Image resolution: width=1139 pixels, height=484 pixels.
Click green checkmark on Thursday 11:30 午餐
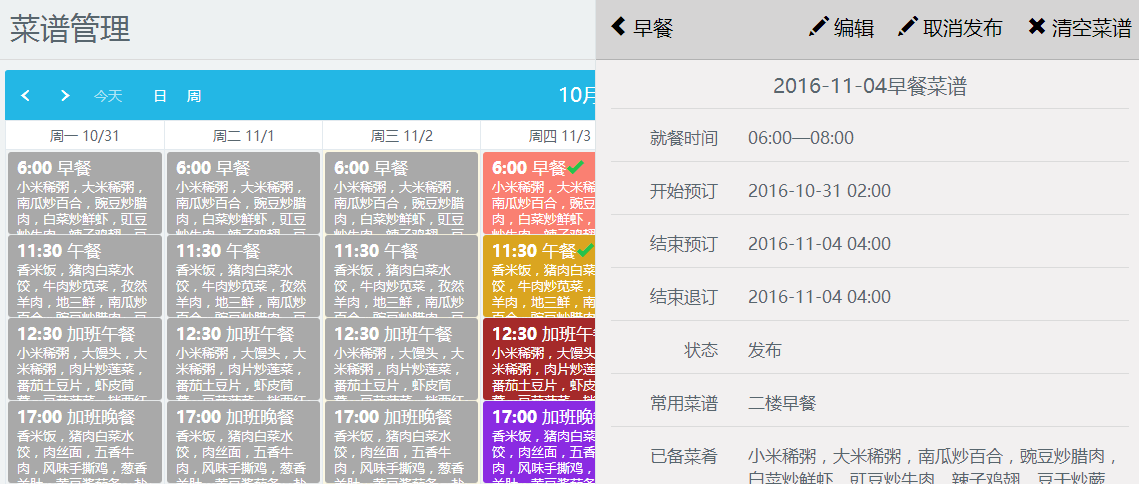tap(585, 250)
